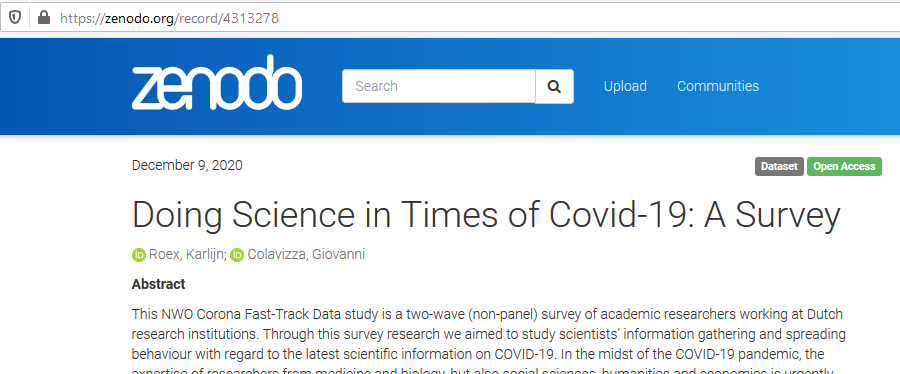This screenshot has height=374, width=900.
Task: Open Karlijn Roex's ORCID icon
Action: point(138,255)
